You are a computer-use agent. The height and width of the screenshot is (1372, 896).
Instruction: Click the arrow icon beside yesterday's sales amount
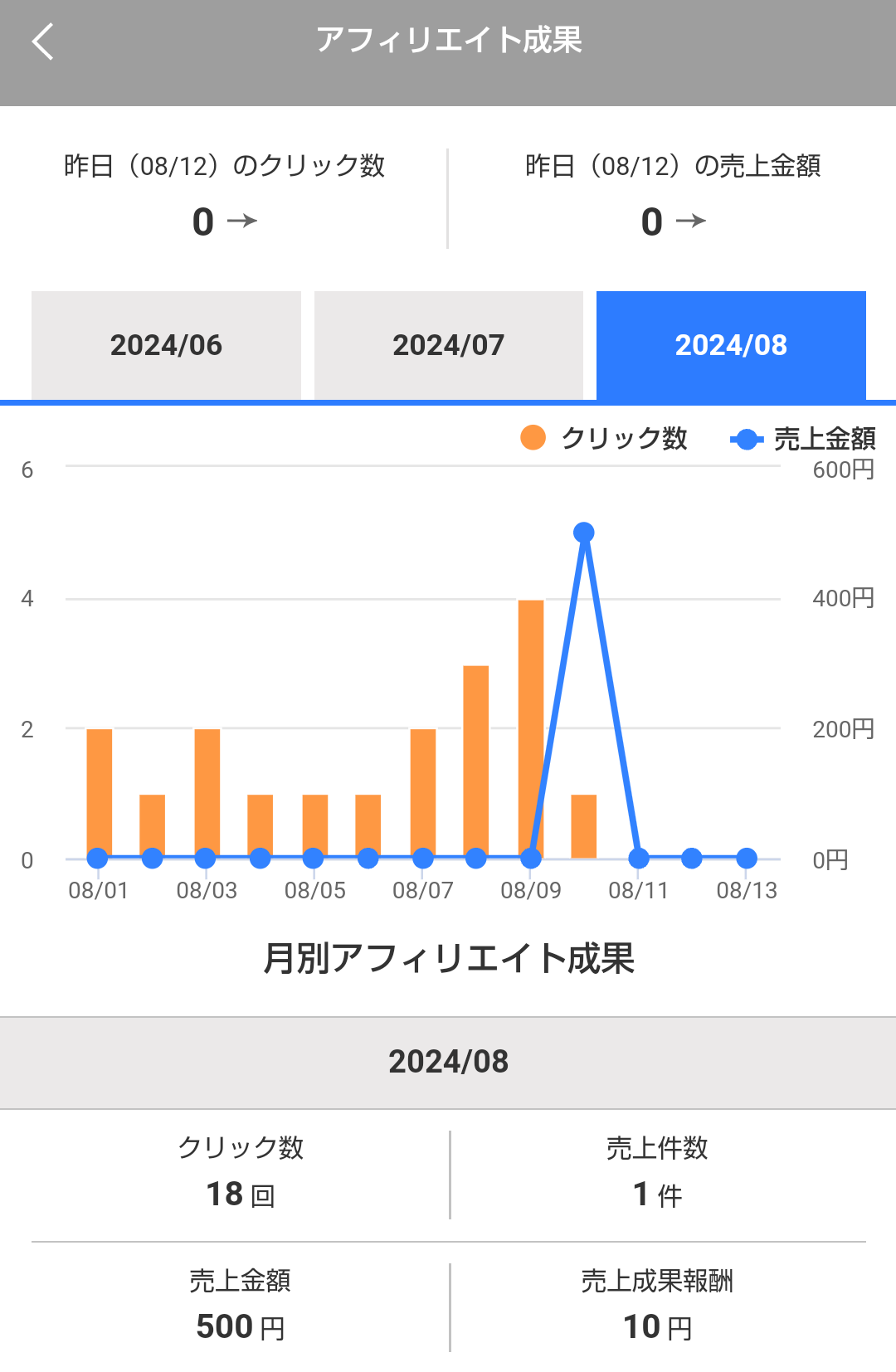click(x=691, y=221)
